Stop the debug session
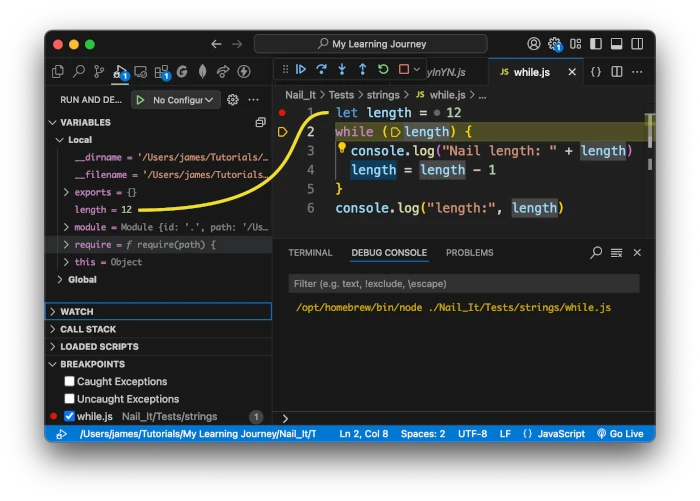The image size is (700, 501). click(404, 69)
